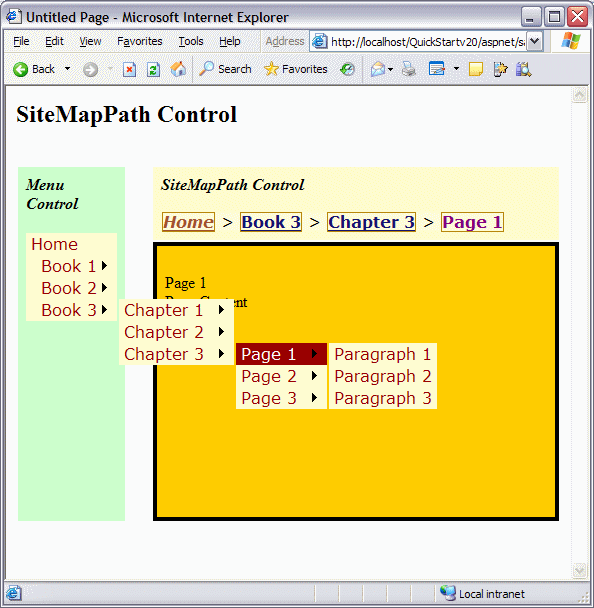
Task: Open Forward button history dropdown arrow
Action: click(x=110, y=69)
